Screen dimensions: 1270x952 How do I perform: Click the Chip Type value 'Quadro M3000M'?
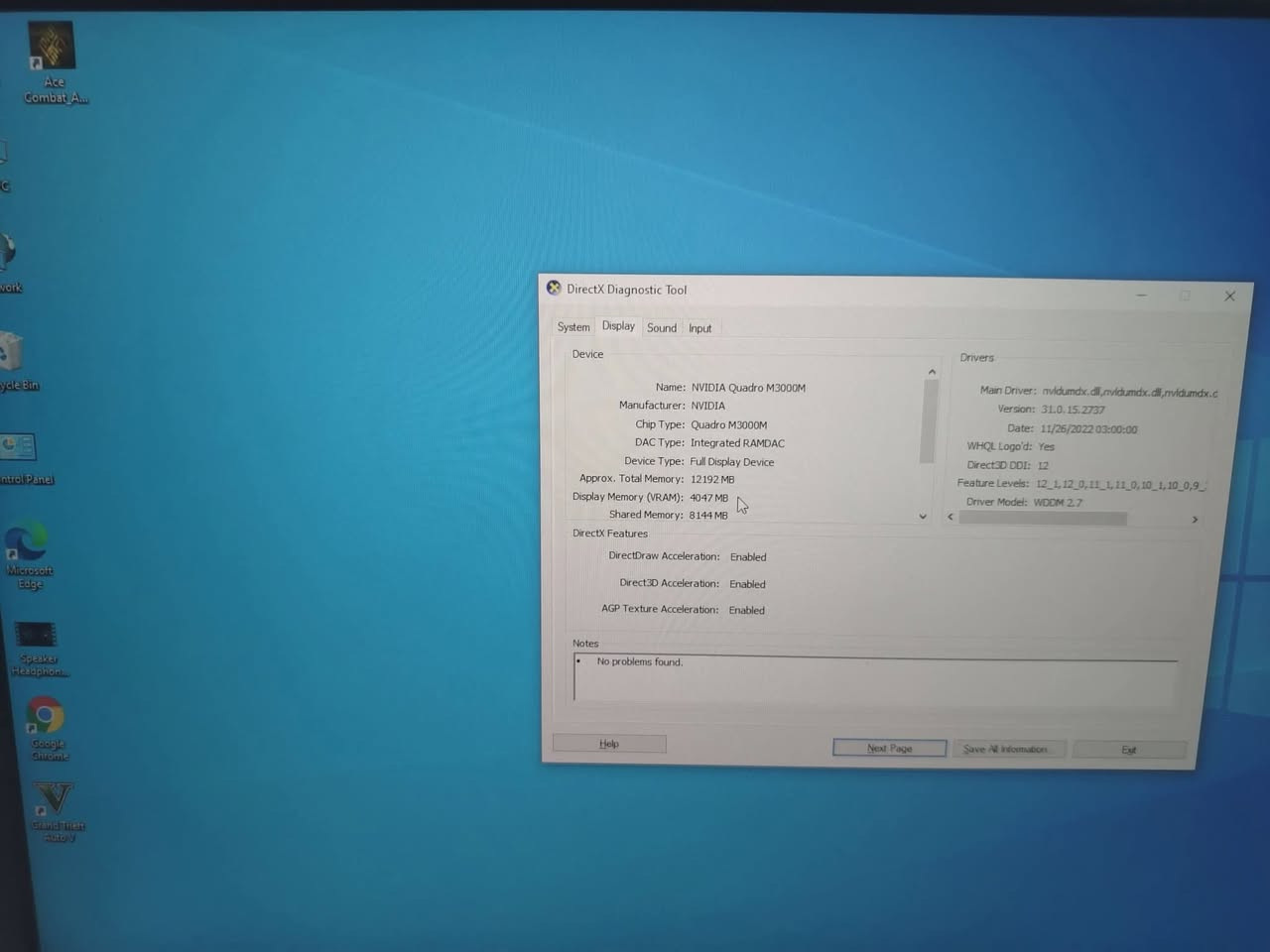pos(728,424)
